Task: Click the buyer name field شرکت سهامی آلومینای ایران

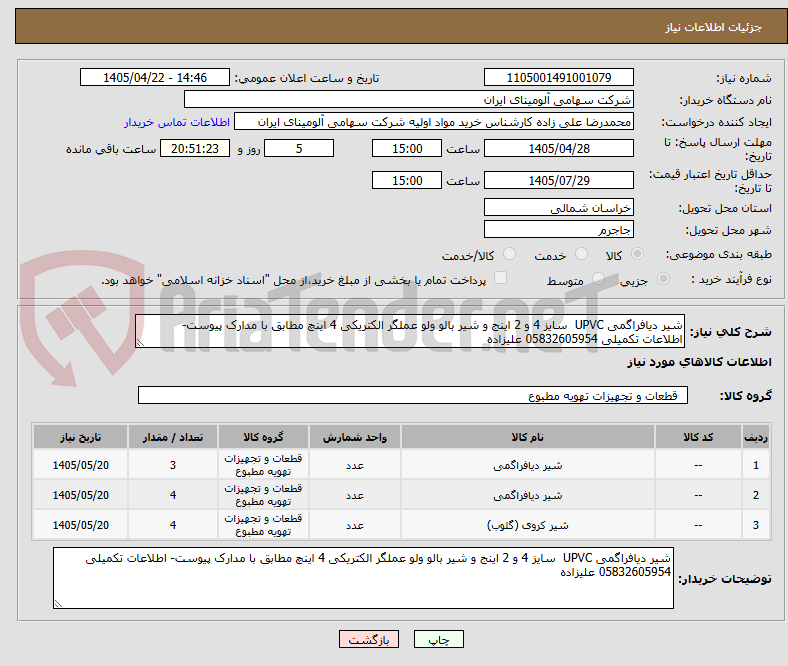Action: (x=409, y=100)
